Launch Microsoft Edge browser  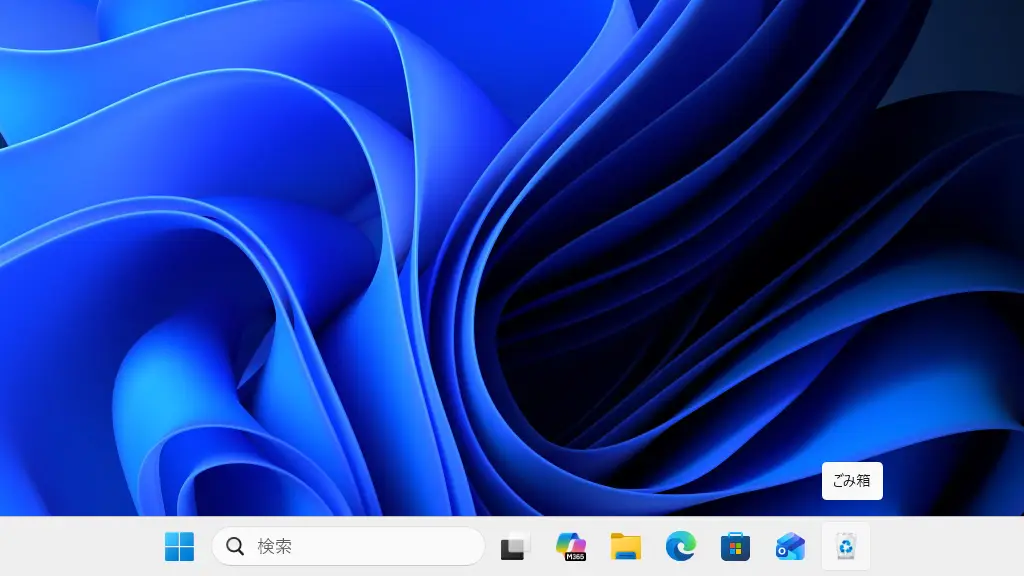[x=680, y=546]
